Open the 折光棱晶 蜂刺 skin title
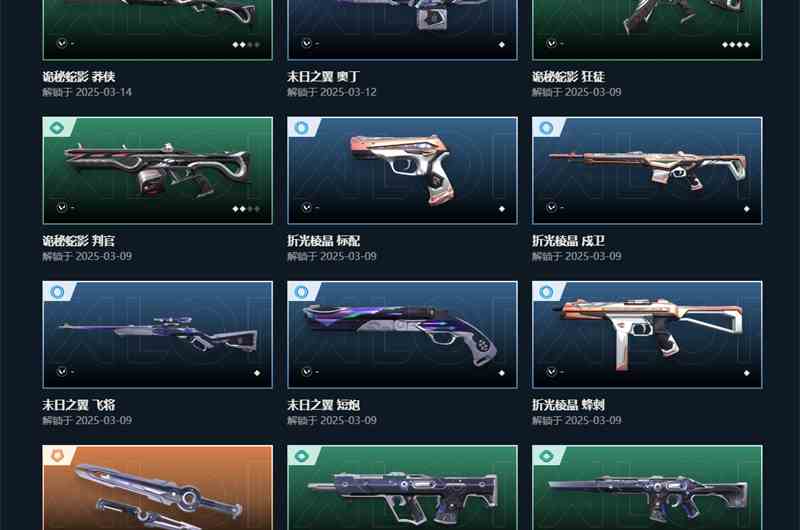 pyautogui.click(x=568, y=405)
